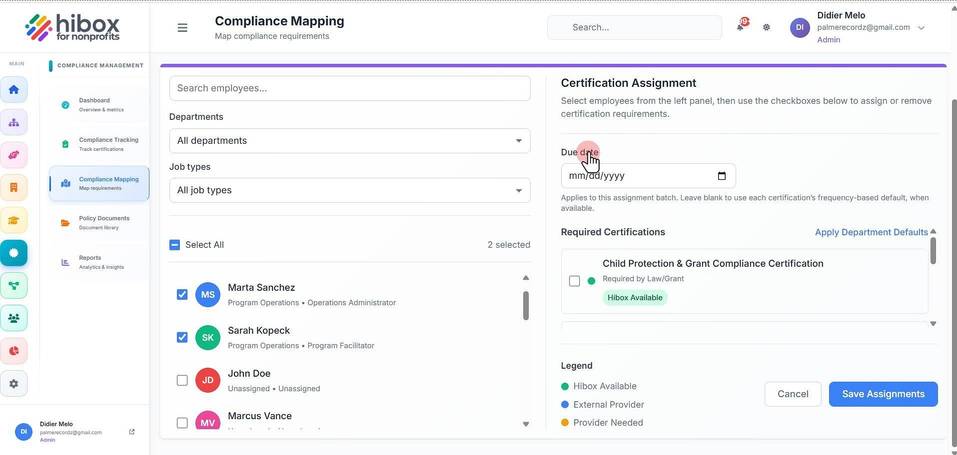
Task: Click the external link icon beside Didier Melo
Action: (x=132, y=432)
